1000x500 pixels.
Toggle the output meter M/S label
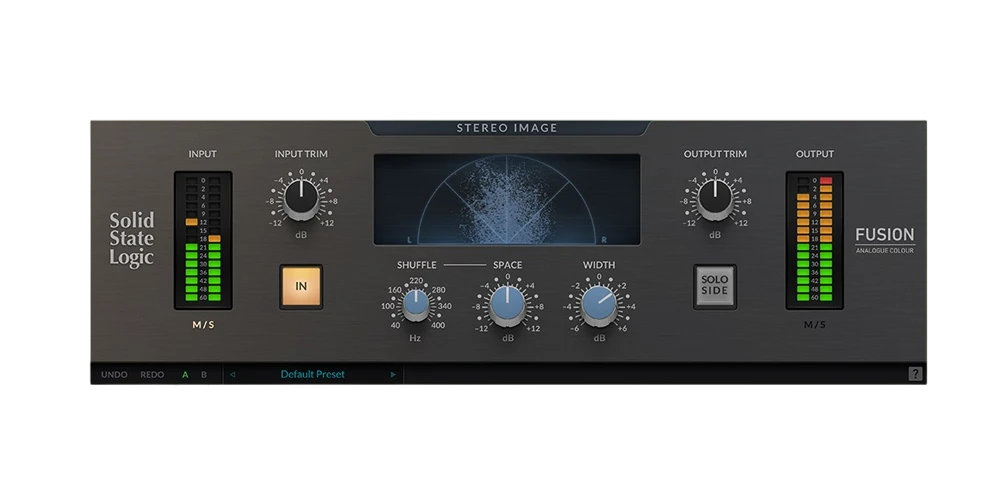pos(814,325)
